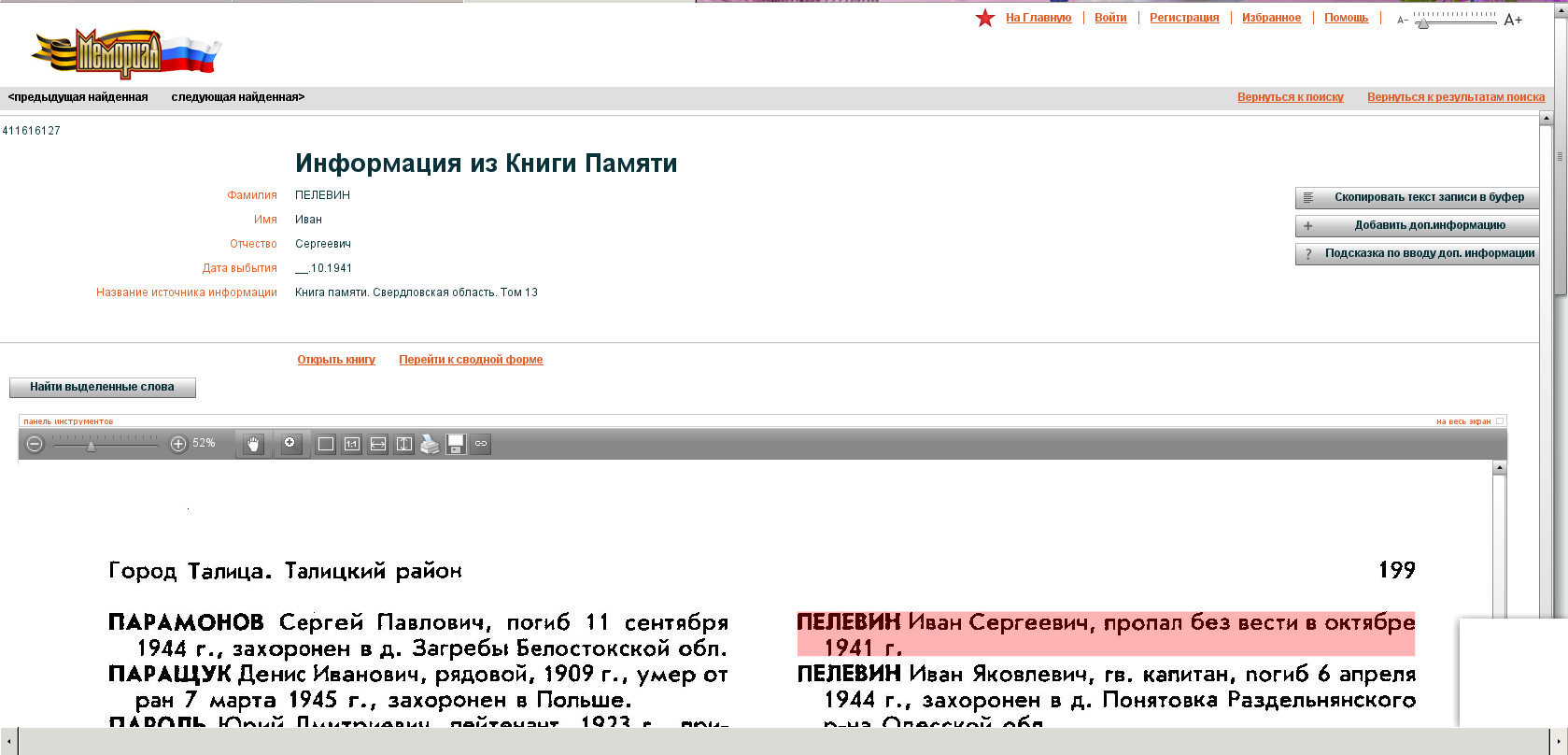Save the page using the floppy disk icon
Image resolution: width=1568 pixels, height=755 pixels.
[x=456, y=444]
